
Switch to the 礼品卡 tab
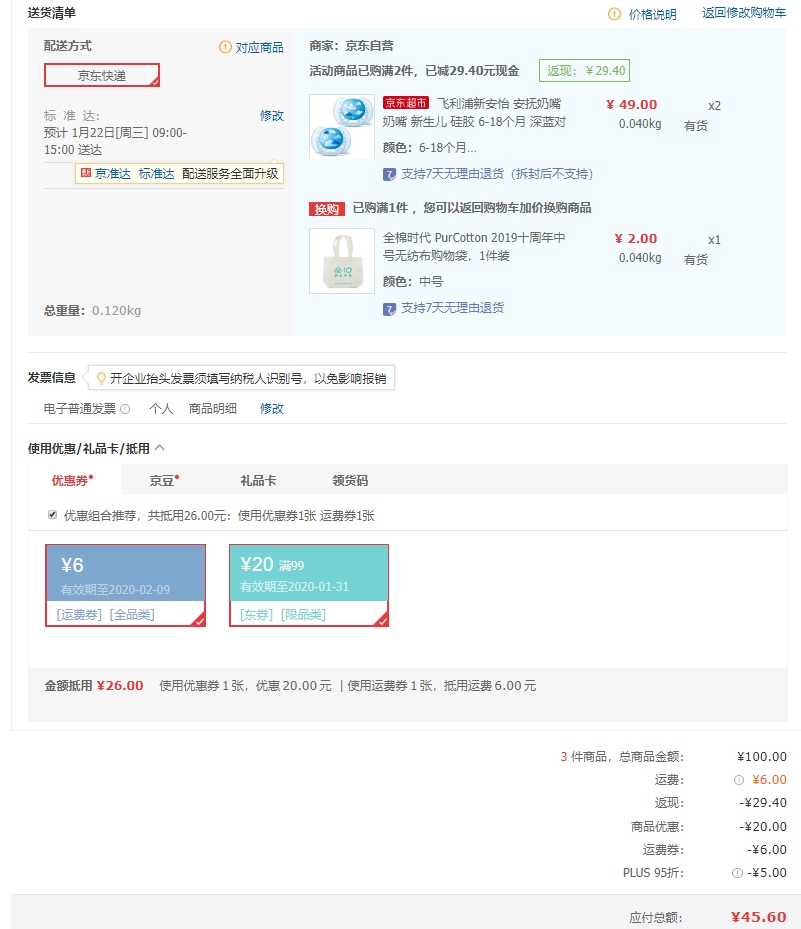(x=258, y=480)
